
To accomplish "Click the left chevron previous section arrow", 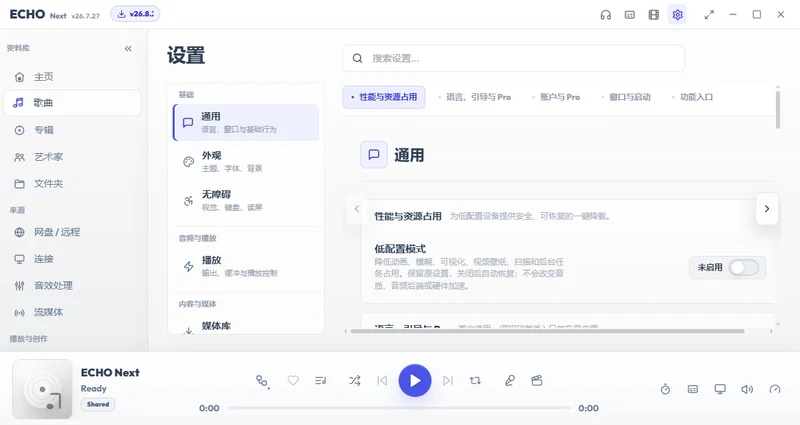I will [357, 209].
